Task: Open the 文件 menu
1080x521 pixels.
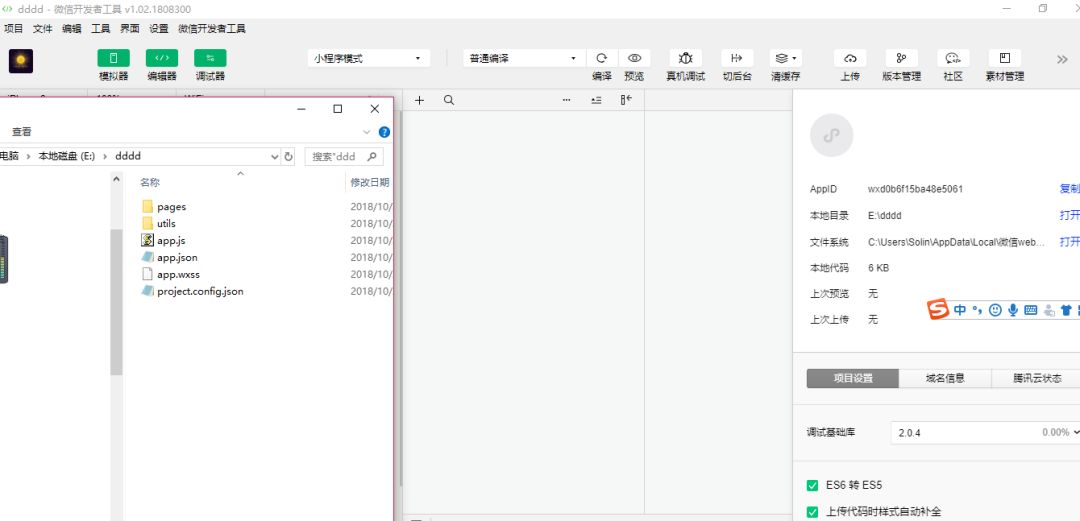Action: [x=43, y=28]
